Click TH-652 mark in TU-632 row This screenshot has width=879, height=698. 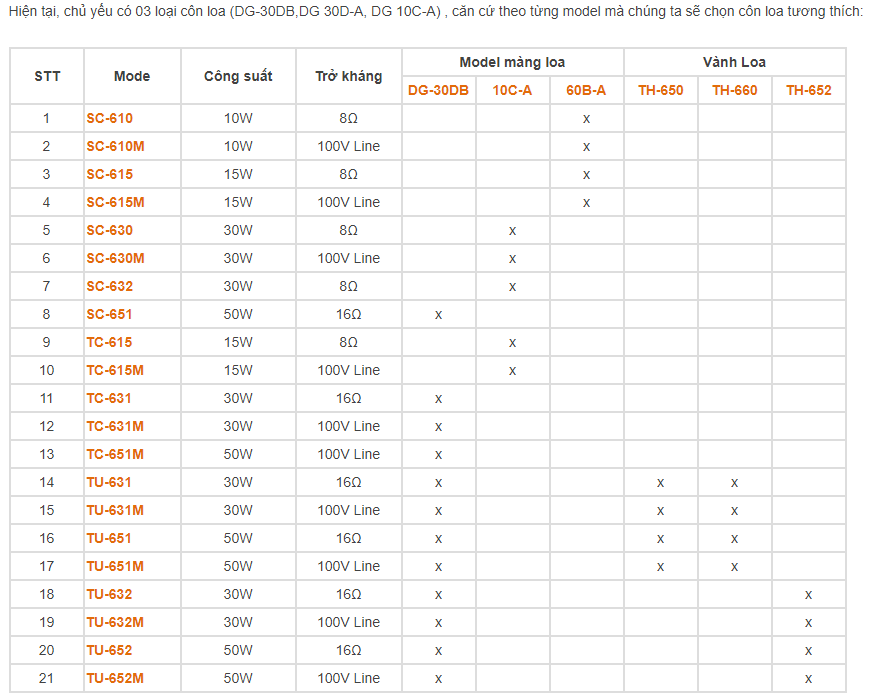coord(808,595)
